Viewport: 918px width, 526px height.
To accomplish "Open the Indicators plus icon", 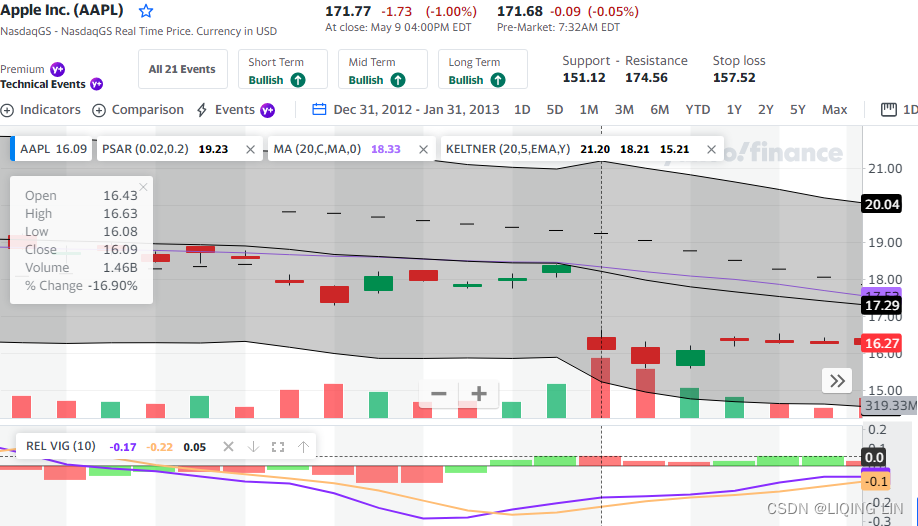I will (7, 110).
